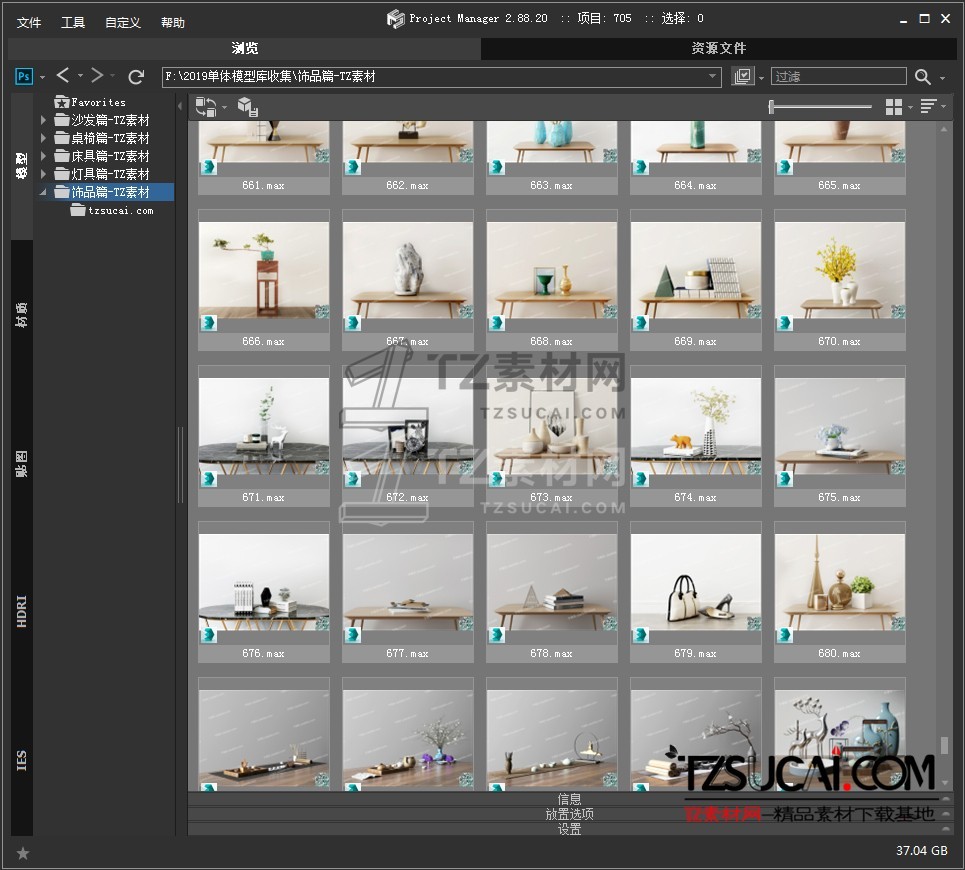Viewport: 965px width, 870px height.
Task: Adjust the thumbnail size slider
Action: [x=771, y=107]
